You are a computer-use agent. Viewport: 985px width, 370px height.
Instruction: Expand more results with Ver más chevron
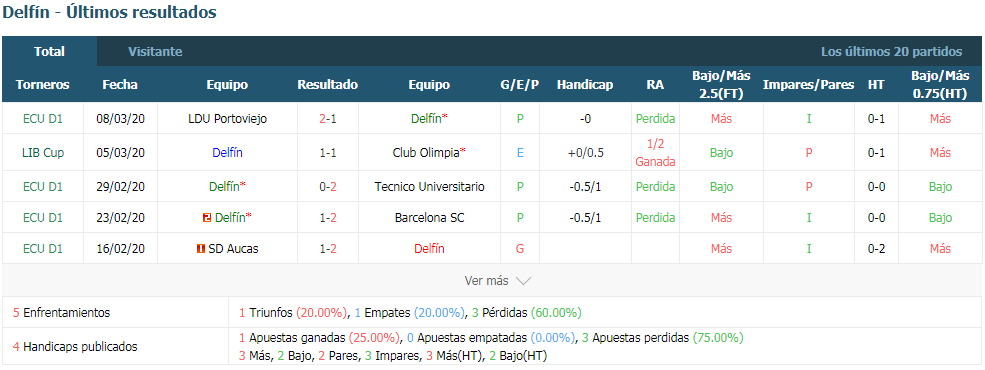coord(523,281)
